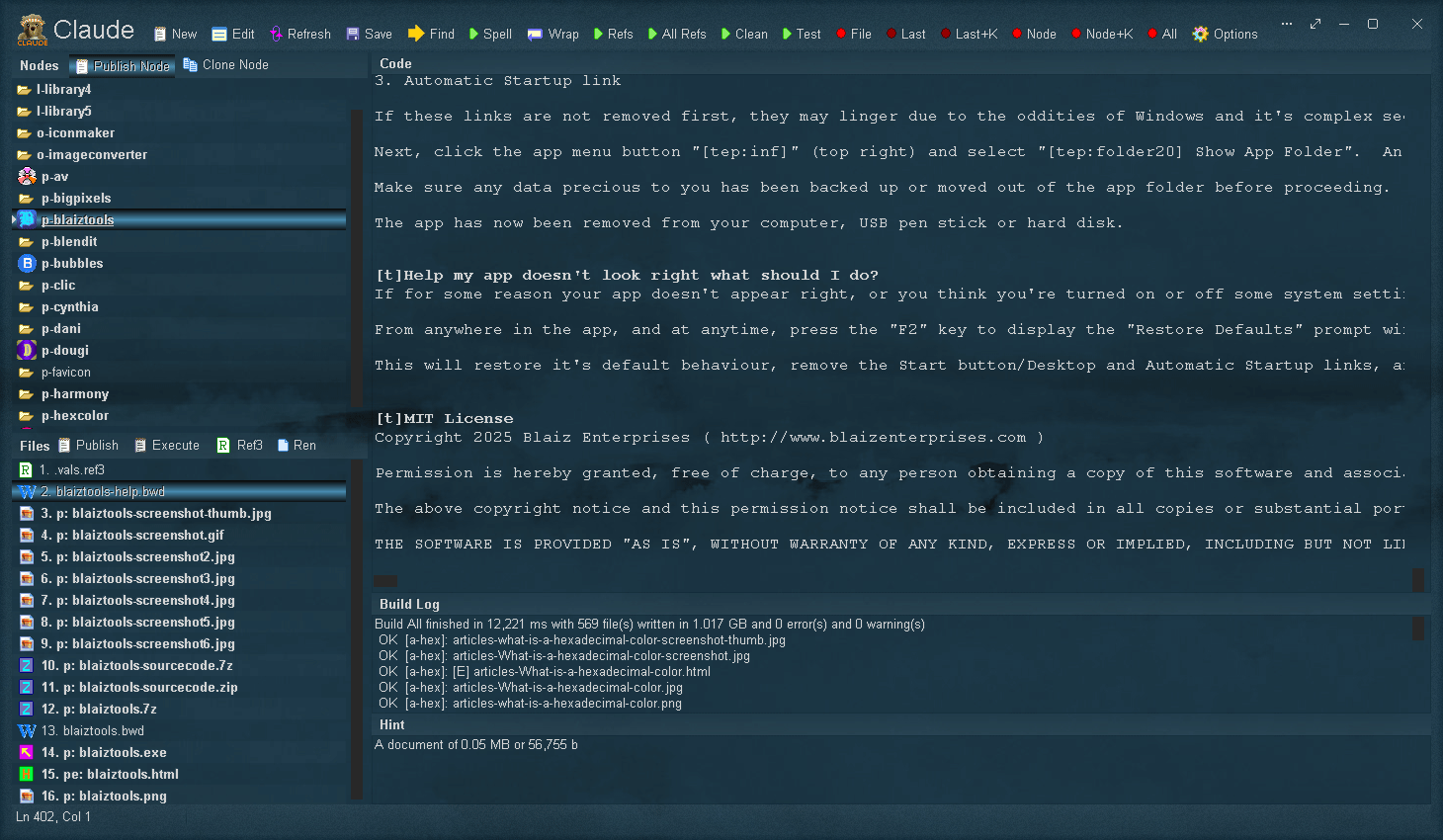Click the W icon of 13. blaiztools.bwd

pyautogui.click(x=27, y=730)
